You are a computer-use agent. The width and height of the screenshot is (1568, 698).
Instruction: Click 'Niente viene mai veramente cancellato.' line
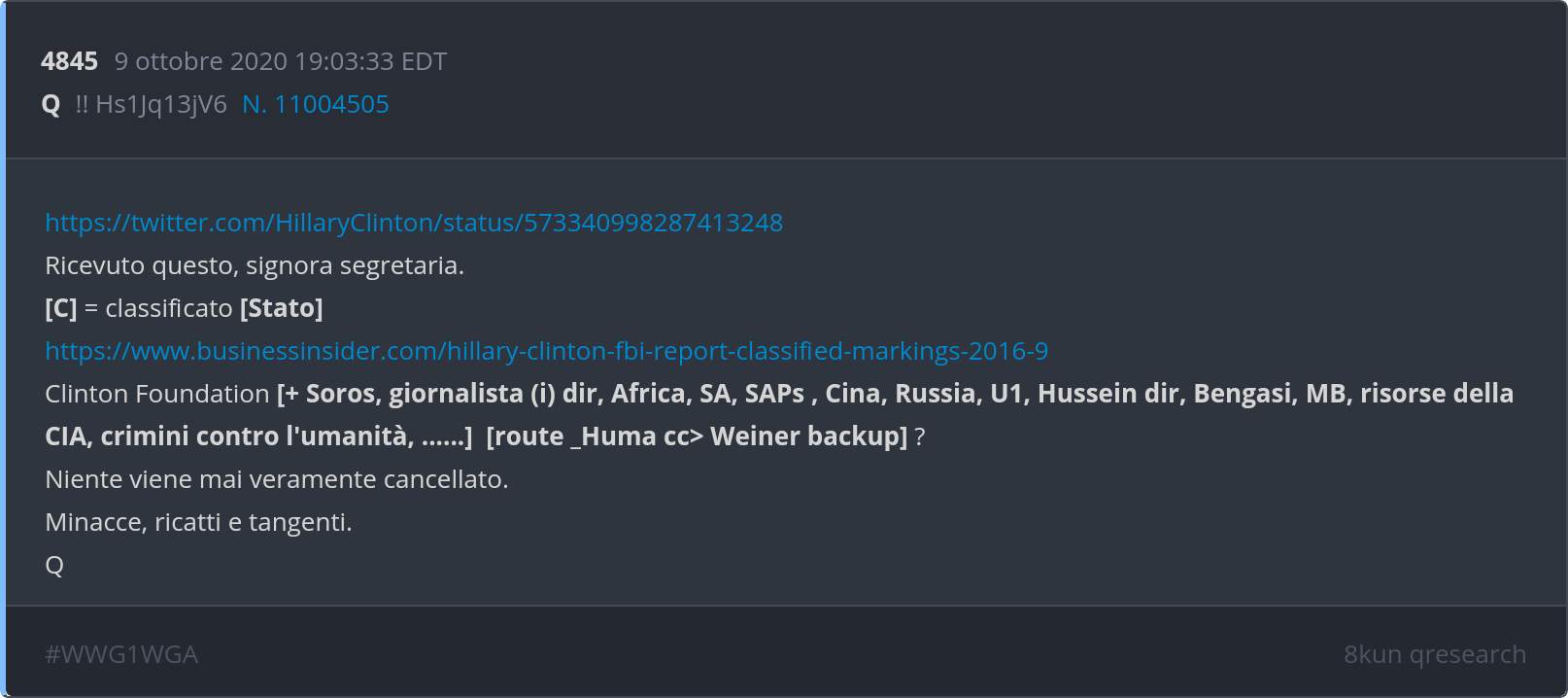pos(277,479)
